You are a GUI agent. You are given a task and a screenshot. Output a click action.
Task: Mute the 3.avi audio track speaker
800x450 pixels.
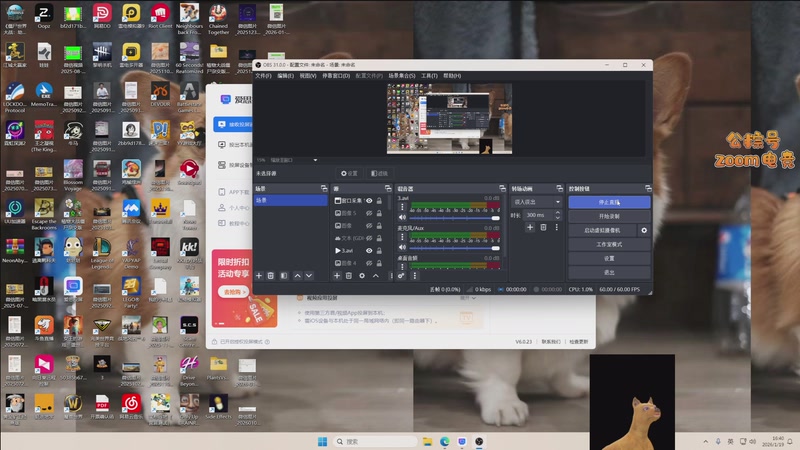point(403,218)
